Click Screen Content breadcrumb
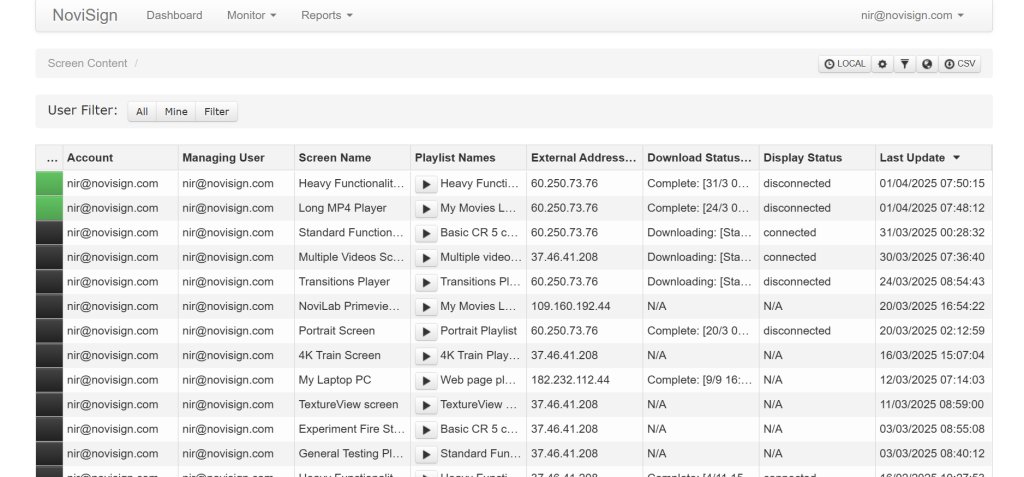 coord(88,63)
